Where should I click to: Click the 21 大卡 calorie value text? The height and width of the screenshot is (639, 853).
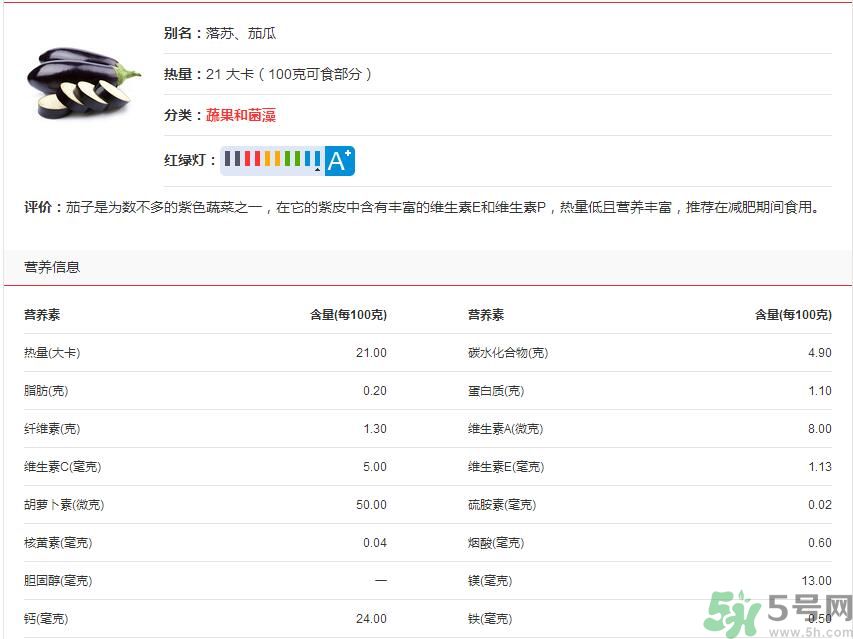[226, 73]
